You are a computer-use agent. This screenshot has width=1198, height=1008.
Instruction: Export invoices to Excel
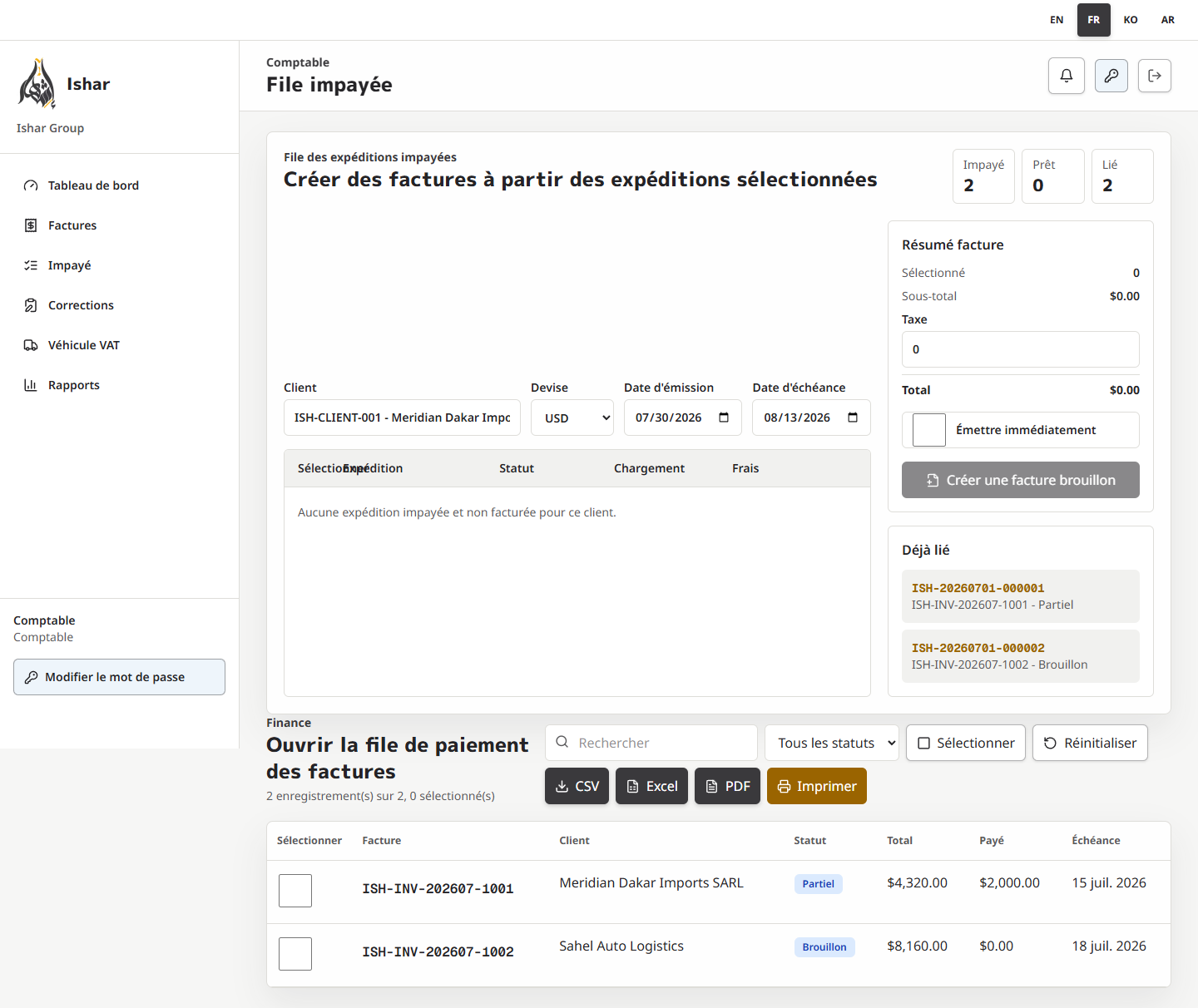tap(651, 786)
